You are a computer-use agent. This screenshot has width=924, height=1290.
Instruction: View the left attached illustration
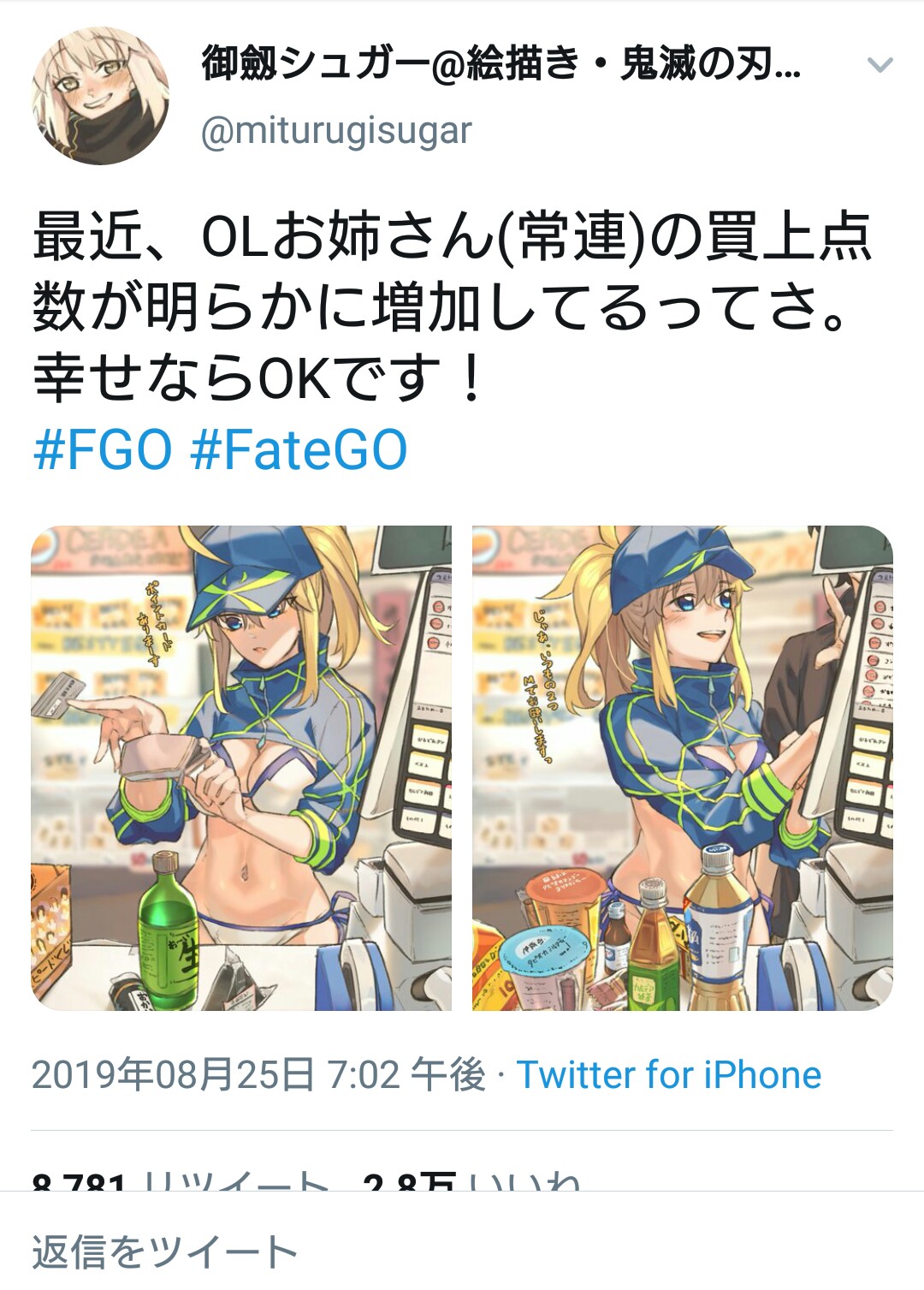(241, 768)
